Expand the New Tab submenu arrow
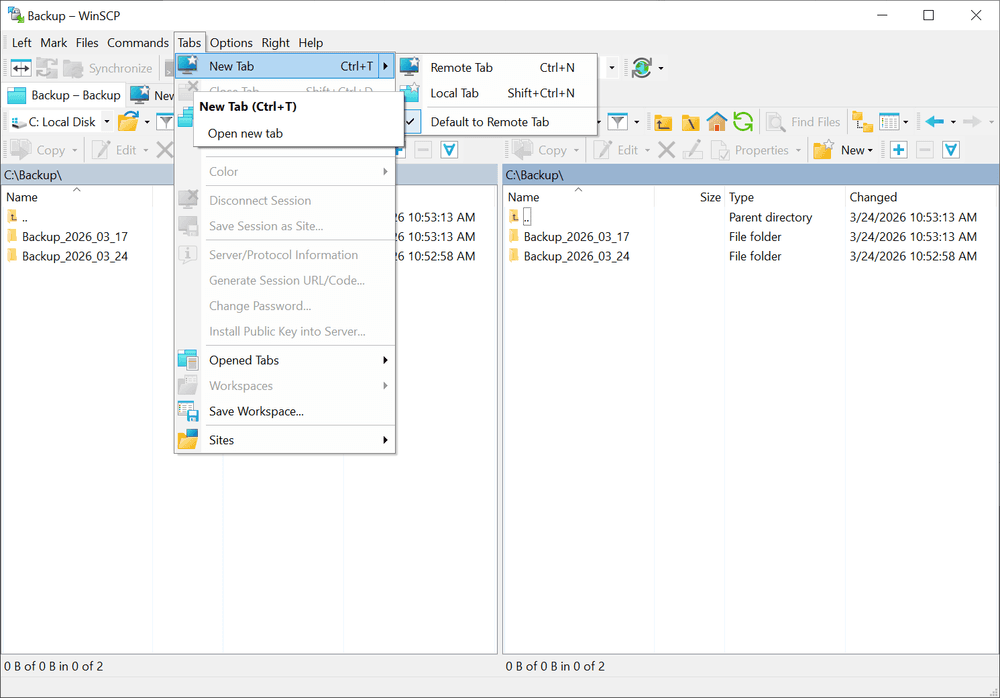Image resolution: width=1000 pixels, height=698 pixels. [385, 66]
